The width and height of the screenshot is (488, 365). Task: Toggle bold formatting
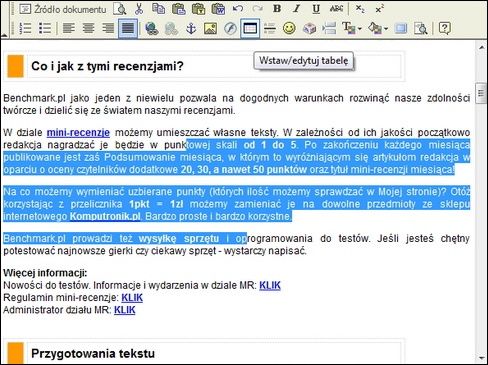tap(277, 9)
